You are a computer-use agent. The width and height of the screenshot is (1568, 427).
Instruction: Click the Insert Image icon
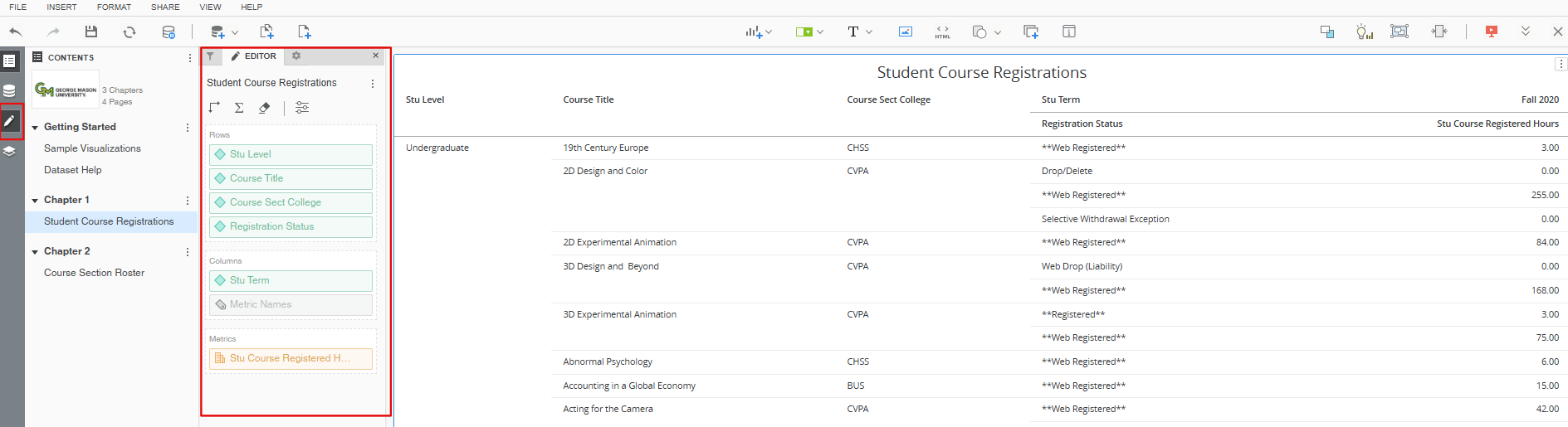[906, 32]
